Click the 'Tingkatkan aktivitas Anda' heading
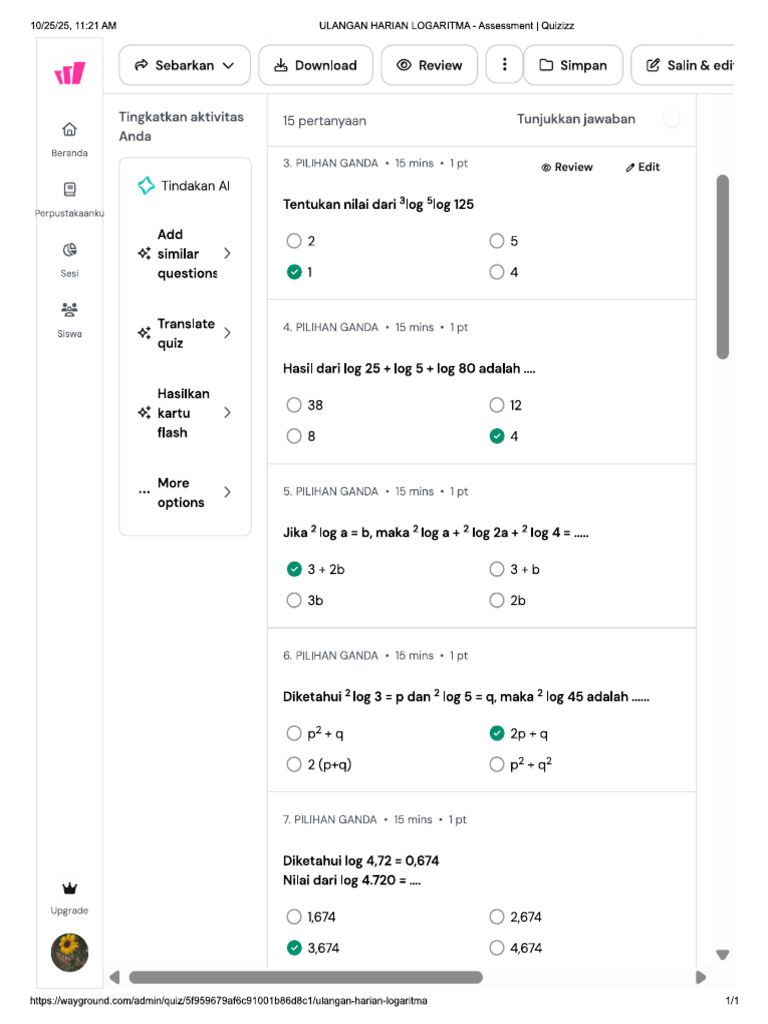Viewport: 768px width, 1024px height. pos(181,126)
